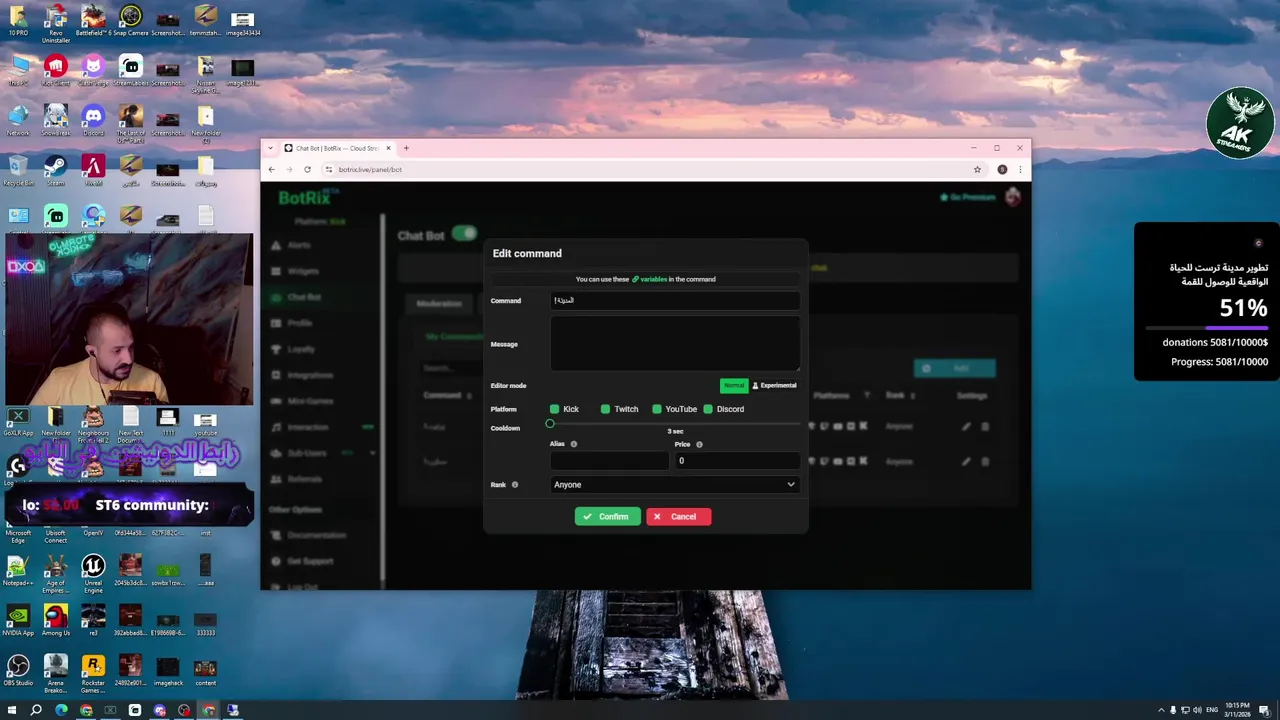Image resolution: width=1280 pixels, height=720 pixels.
Task: Select the StreamLabels desktop icon
Action: (130, 71)
